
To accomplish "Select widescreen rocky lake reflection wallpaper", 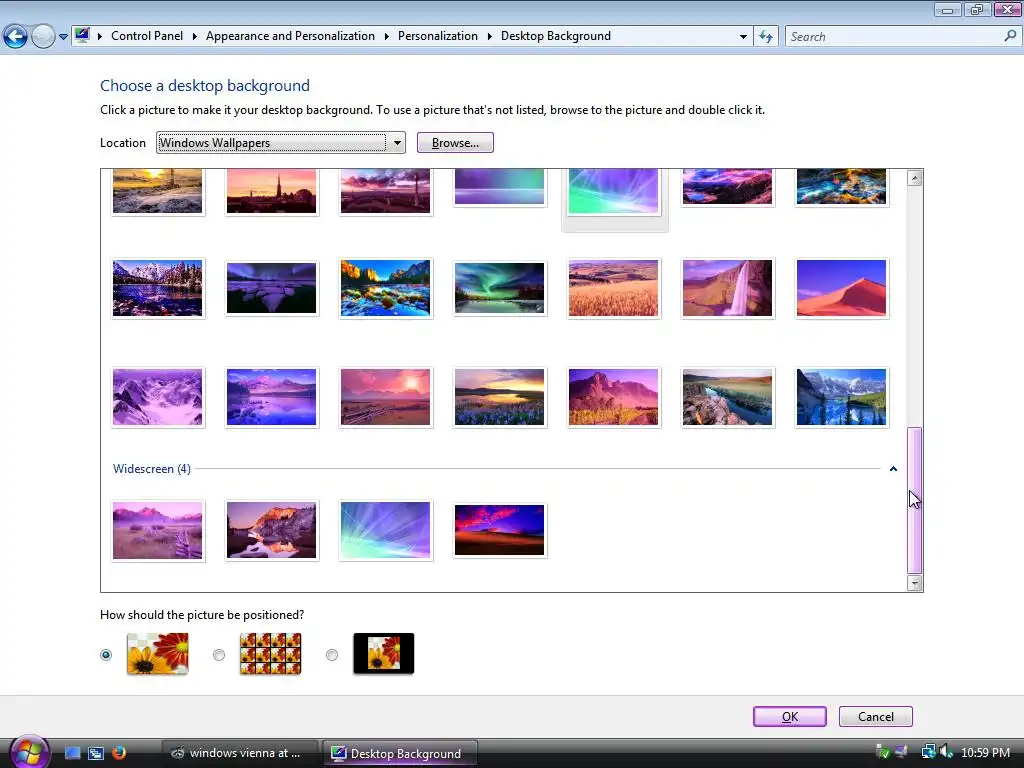I will tap(271, 530).
